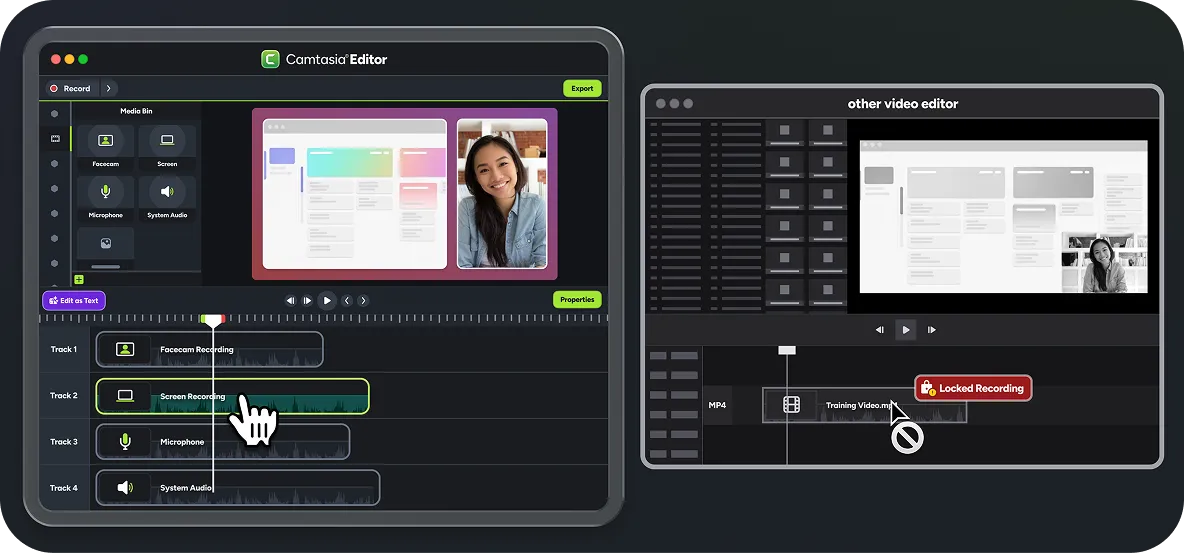The image size is (1184, 553).
Task: Expand the arrow next to Record
Action: click(108, 88)
